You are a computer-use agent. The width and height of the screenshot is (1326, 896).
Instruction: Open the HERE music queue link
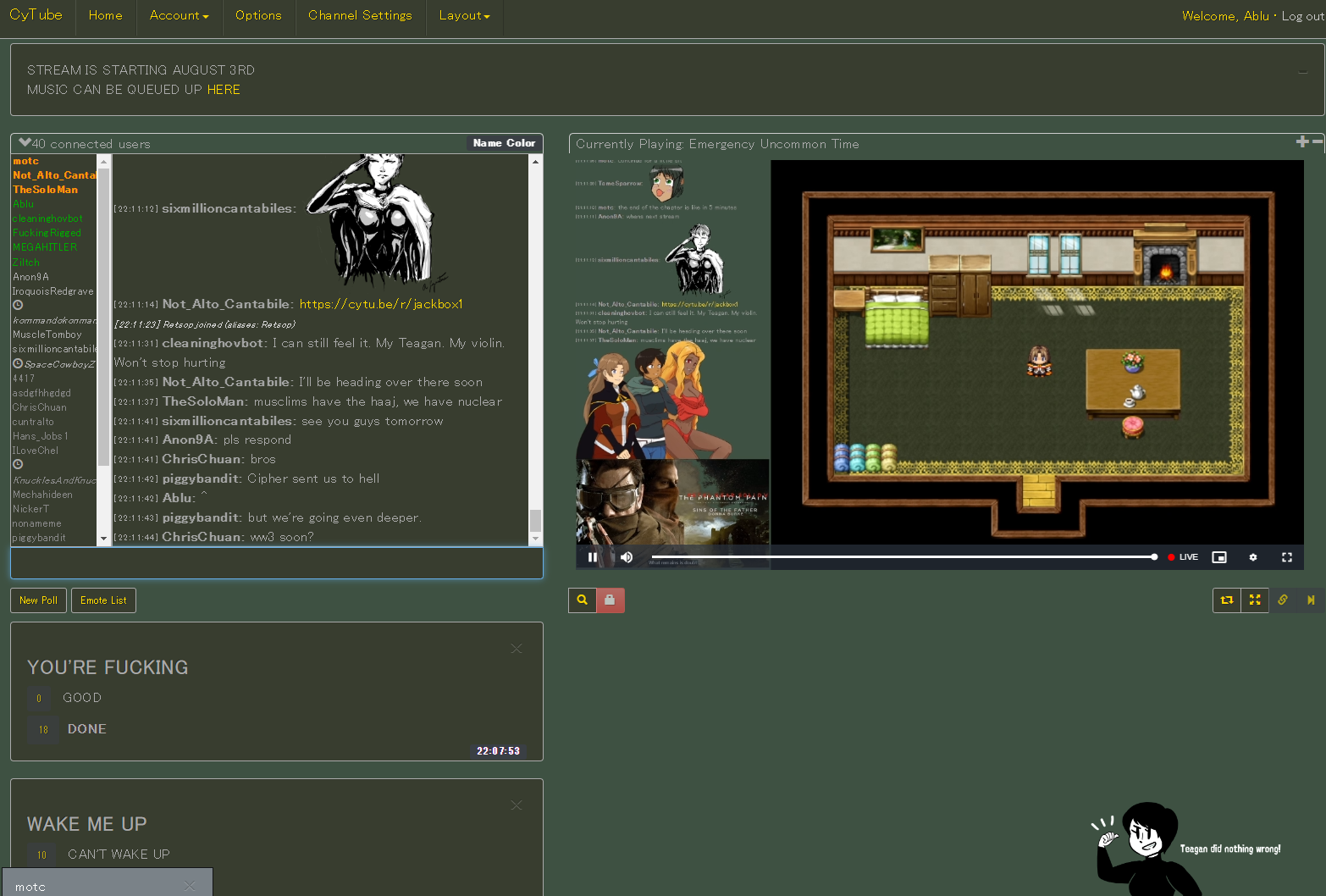click(x=224, y=90)
